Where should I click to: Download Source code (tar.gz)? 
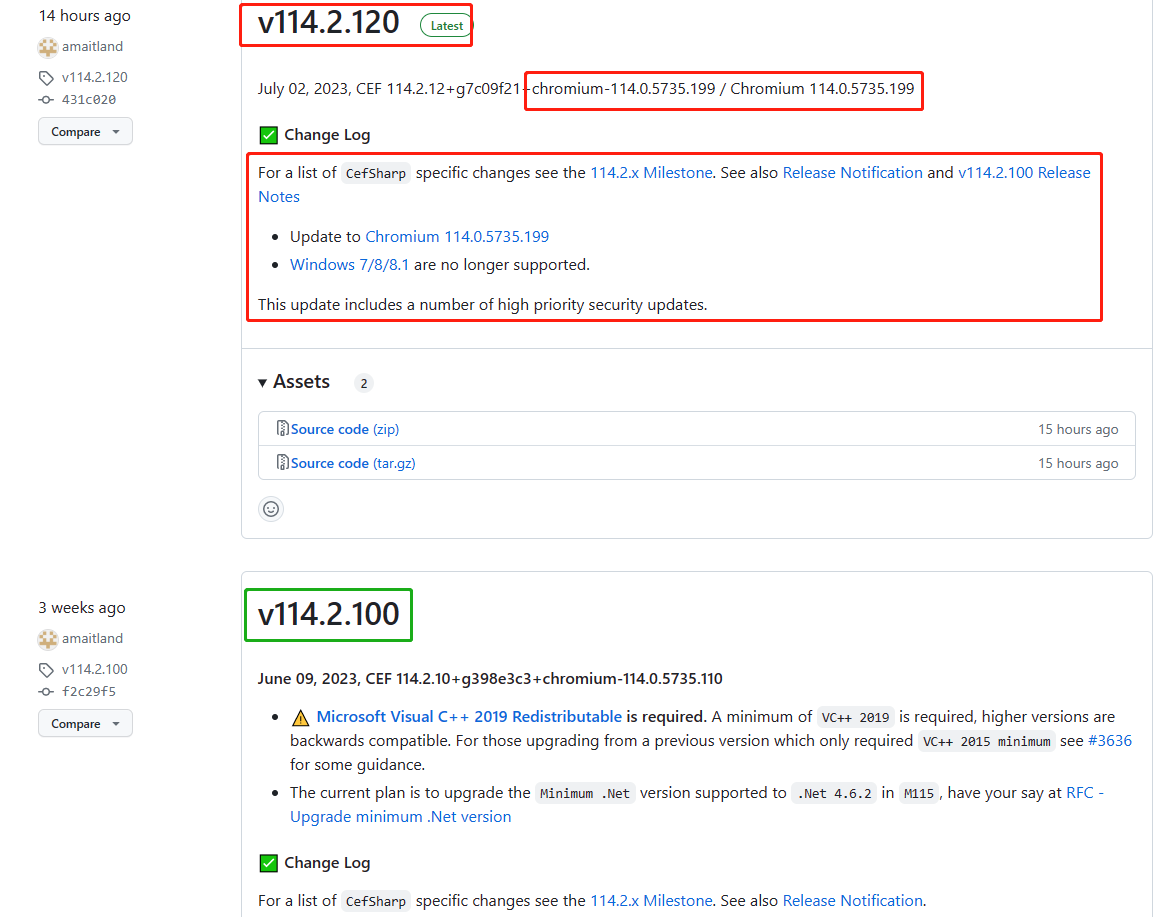coord(353,463)
